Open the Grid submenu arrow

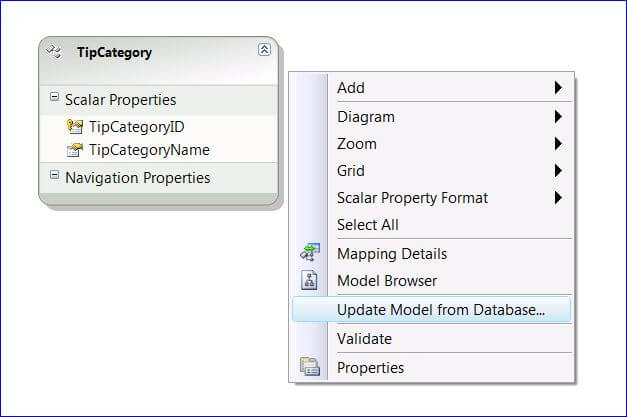[558, 171]
